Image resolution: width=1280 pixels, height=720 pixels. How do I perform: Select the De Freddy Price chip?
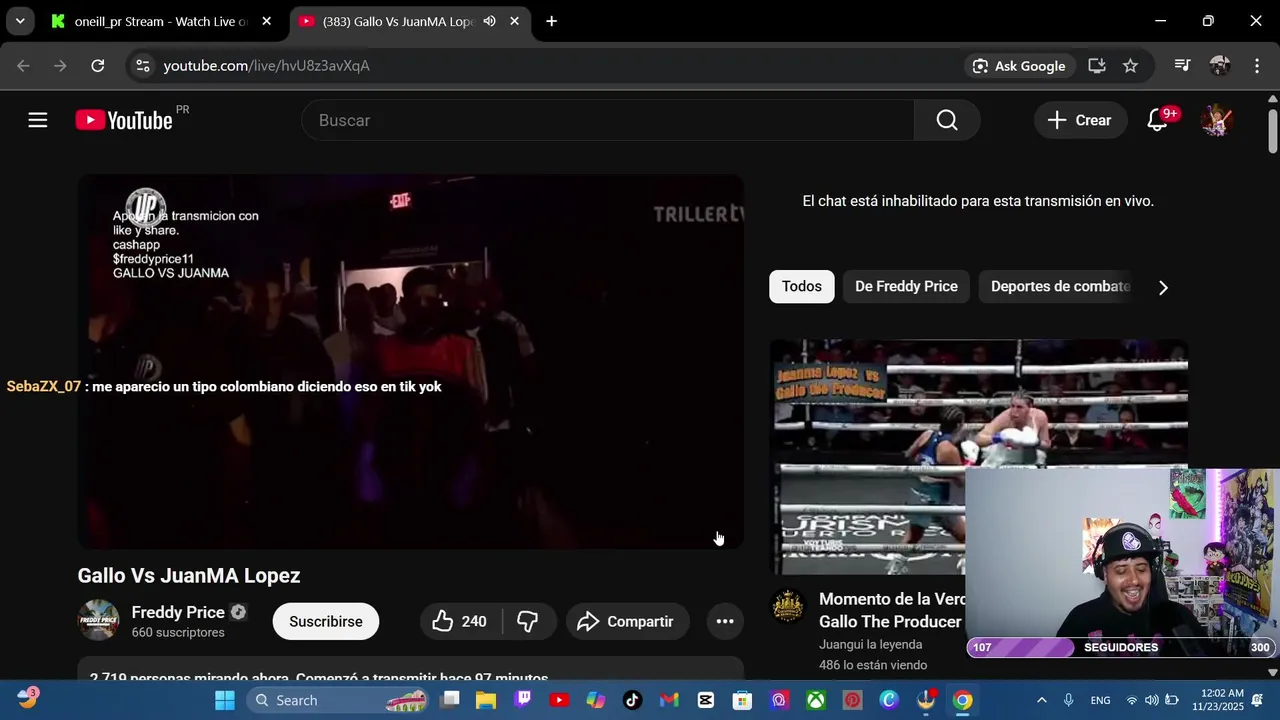[x=906, y=286]
